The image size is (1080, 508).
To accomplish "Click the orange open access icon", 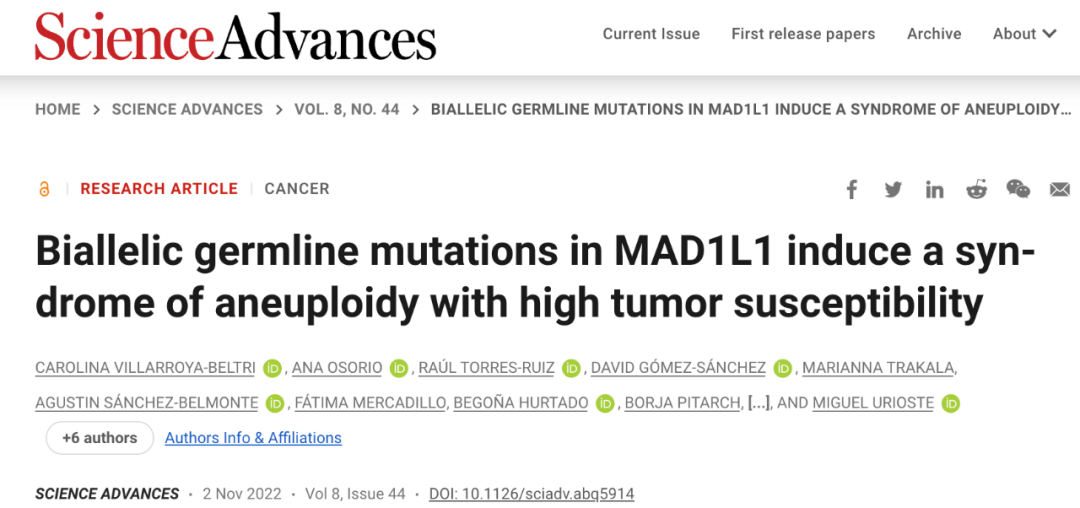I will pyautogui.click(x=44, y=189).
